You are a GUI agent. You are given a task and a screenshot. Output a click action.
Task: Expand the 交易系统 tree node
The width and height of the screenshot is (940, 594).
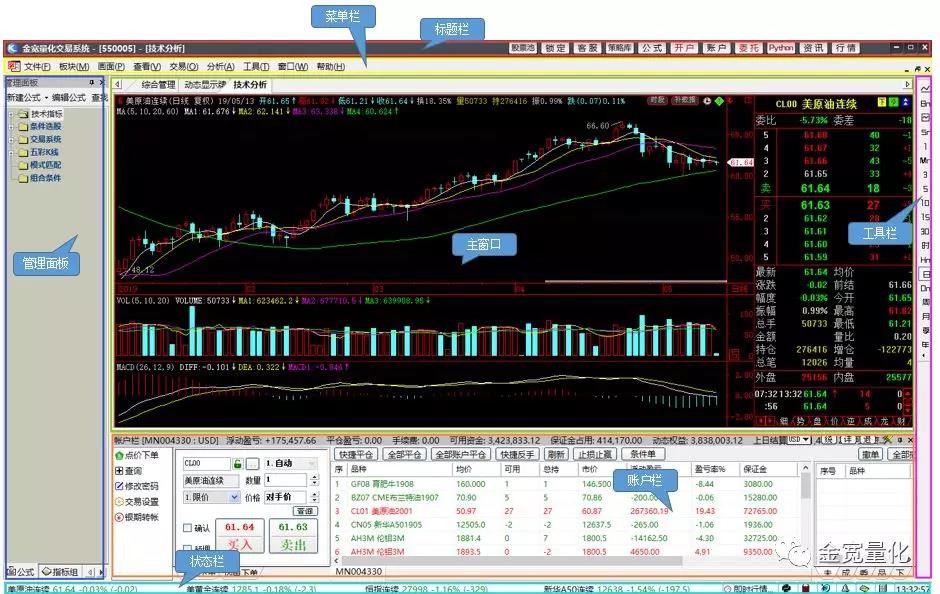pyautogui.click(x=11, y=140)
